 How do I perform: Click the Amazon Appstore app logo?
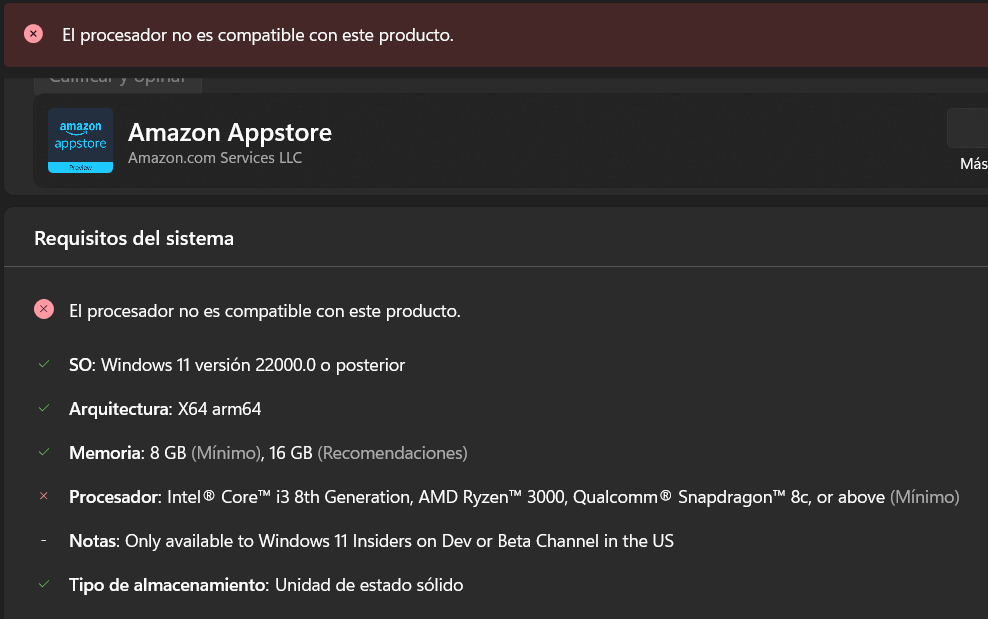point(80,140)
